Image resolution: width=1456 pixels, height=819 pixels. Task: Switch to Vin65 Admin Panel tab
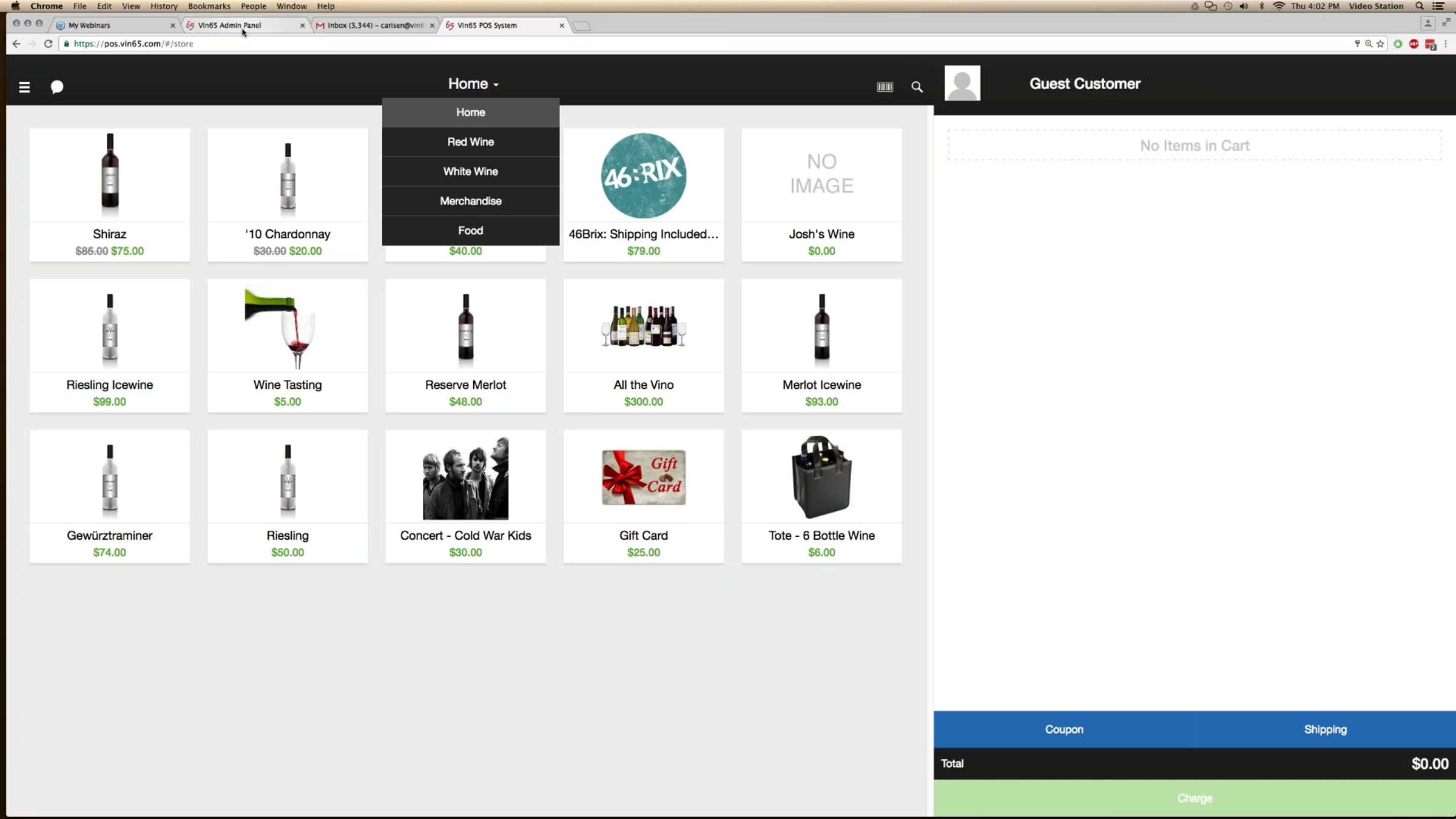point(243,25)
